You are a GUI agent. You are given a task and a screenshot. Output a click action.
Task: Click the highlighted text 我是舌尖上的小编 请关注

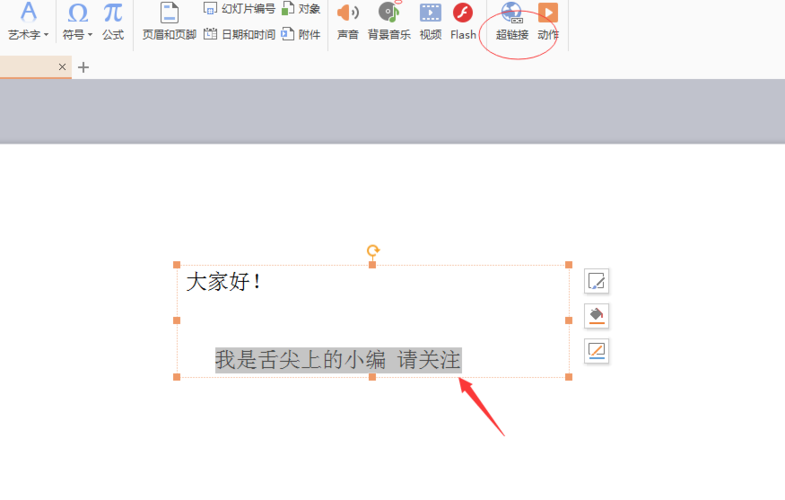(338, 360)
